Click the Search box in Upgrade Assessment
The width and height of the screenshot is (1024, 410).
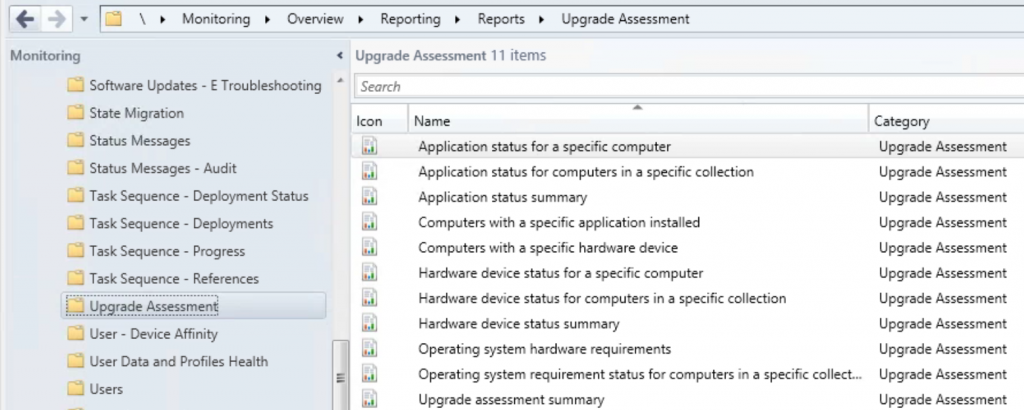coord(689,86)
